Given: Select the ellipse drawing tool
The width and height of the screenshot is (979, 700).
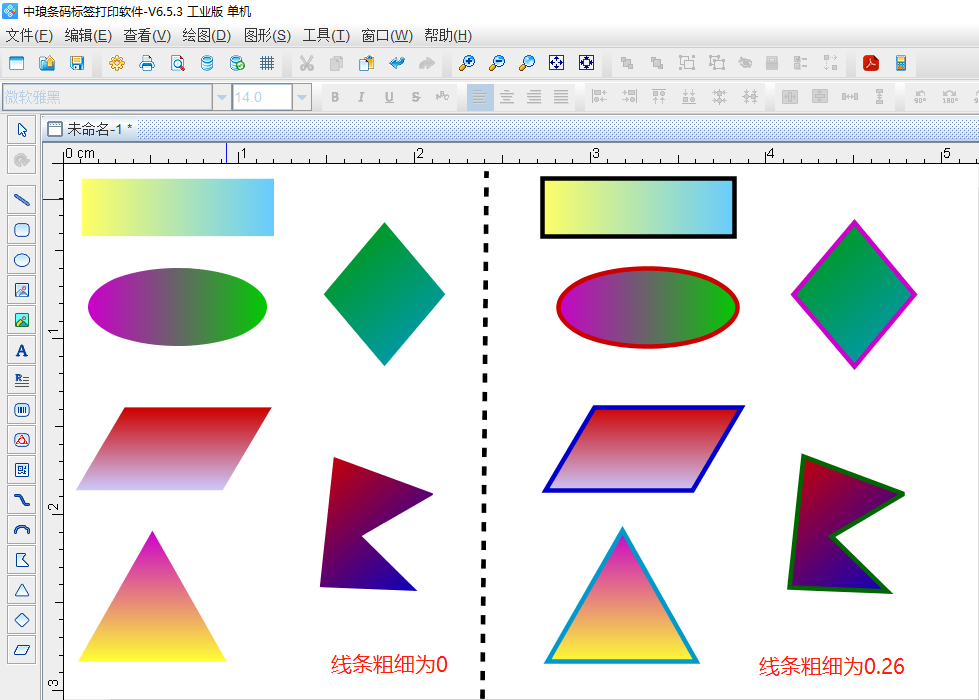Looking at the screenshot, I should click(22, 260).
